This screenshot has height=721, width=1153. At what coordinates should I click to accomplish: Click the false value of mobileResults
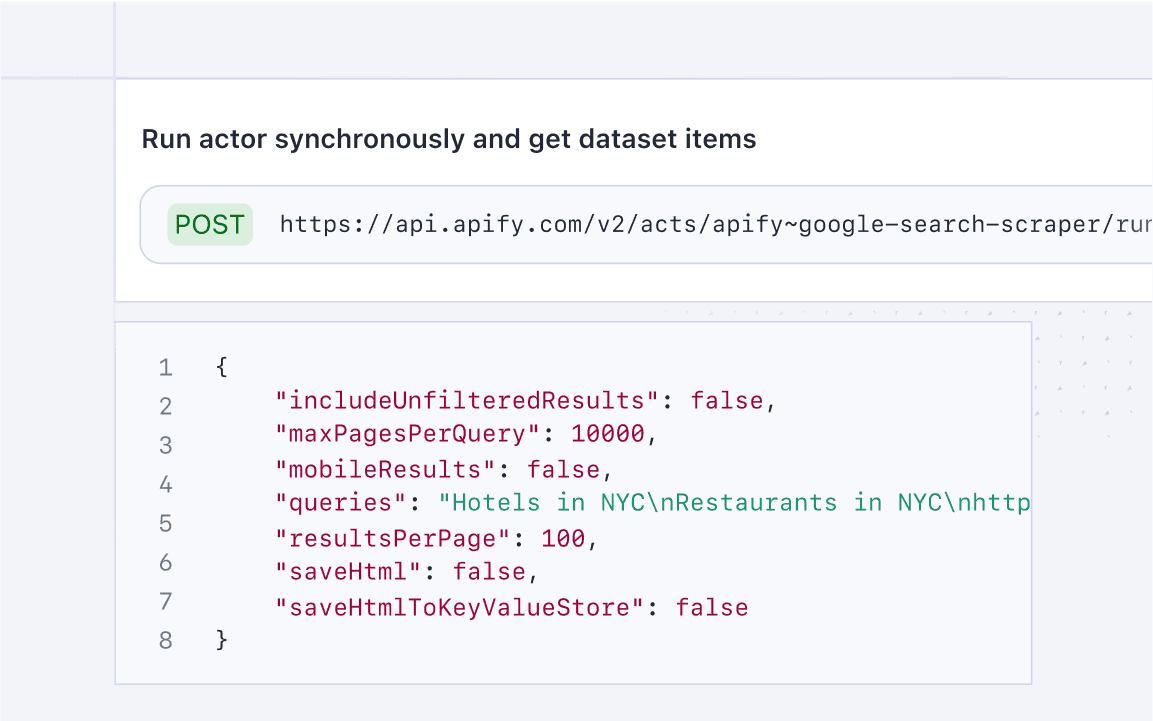click(x=563, y=470)
